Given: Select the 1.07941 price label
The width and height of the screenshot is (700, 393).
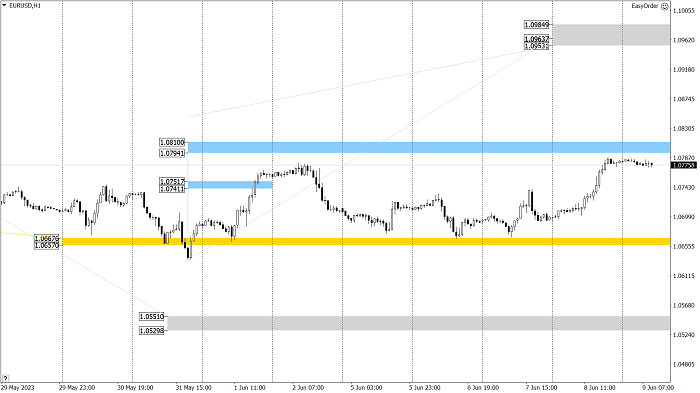Looking at the screenshot, I should pyautogui.click(x=172, y=153).
